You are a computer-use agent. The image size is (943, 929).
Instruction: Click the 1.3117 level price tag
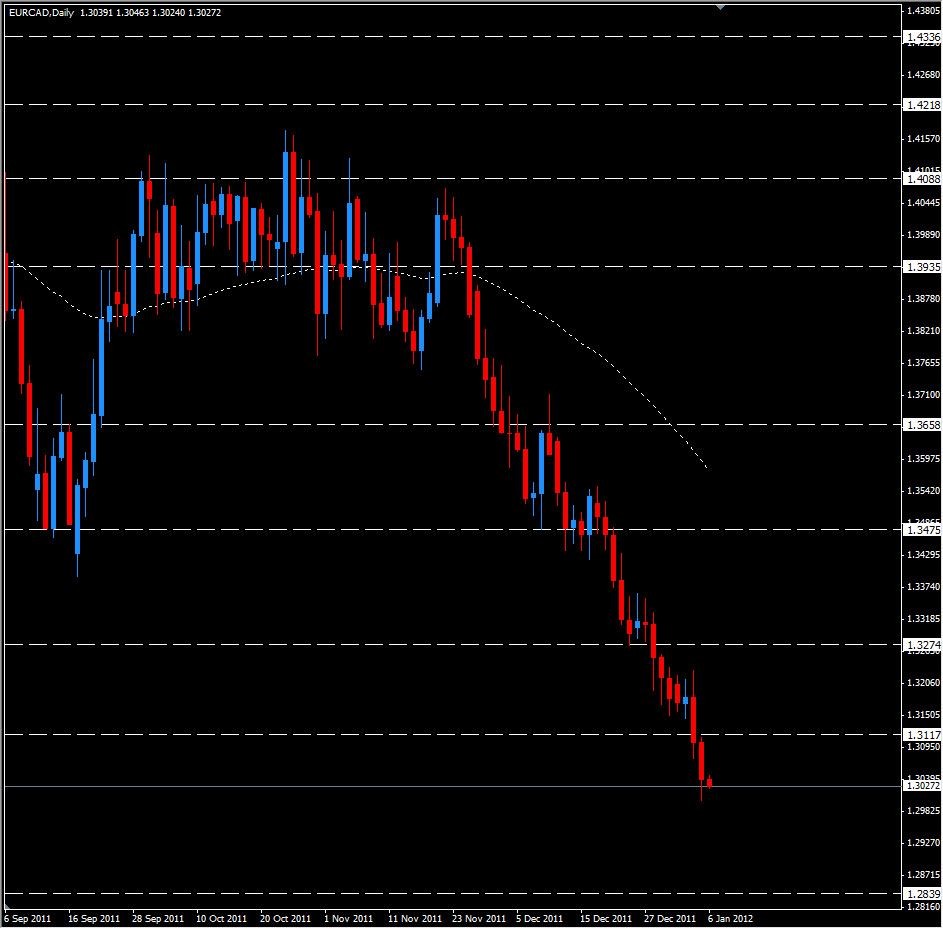(x=921, y=735)
